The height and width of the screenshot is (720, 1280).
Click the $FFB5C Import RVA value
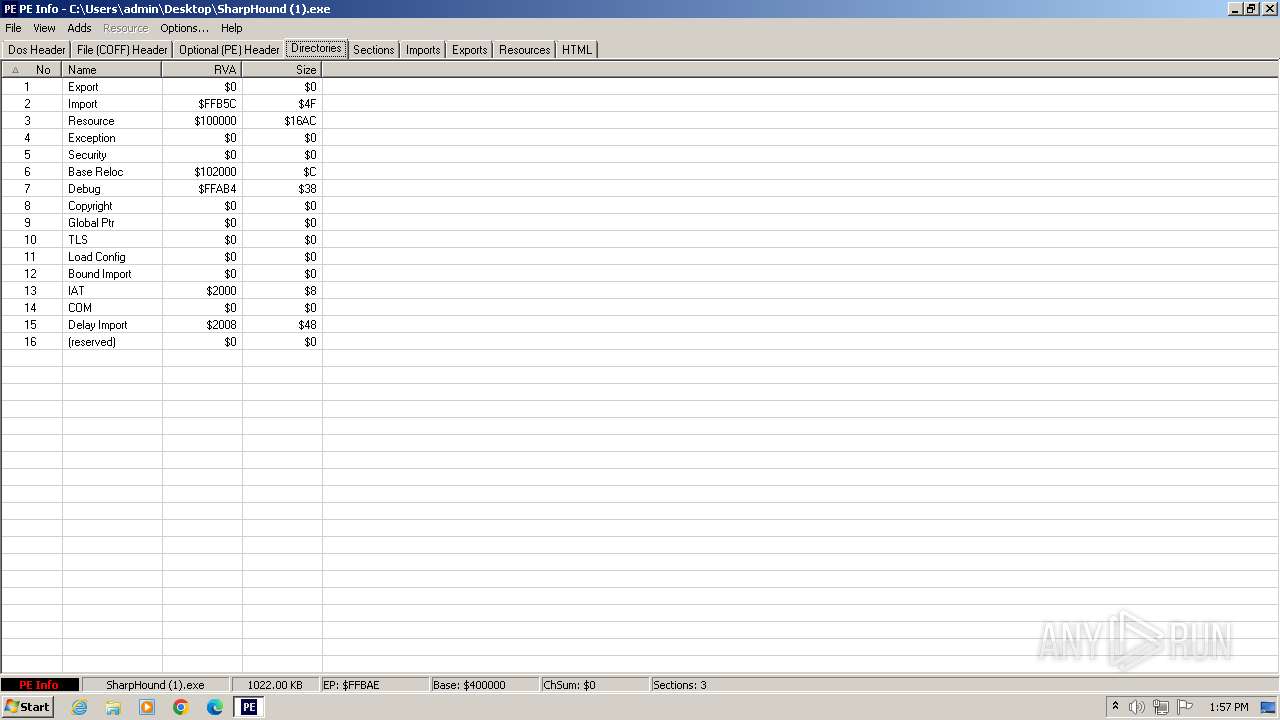(x=217, y=104)
